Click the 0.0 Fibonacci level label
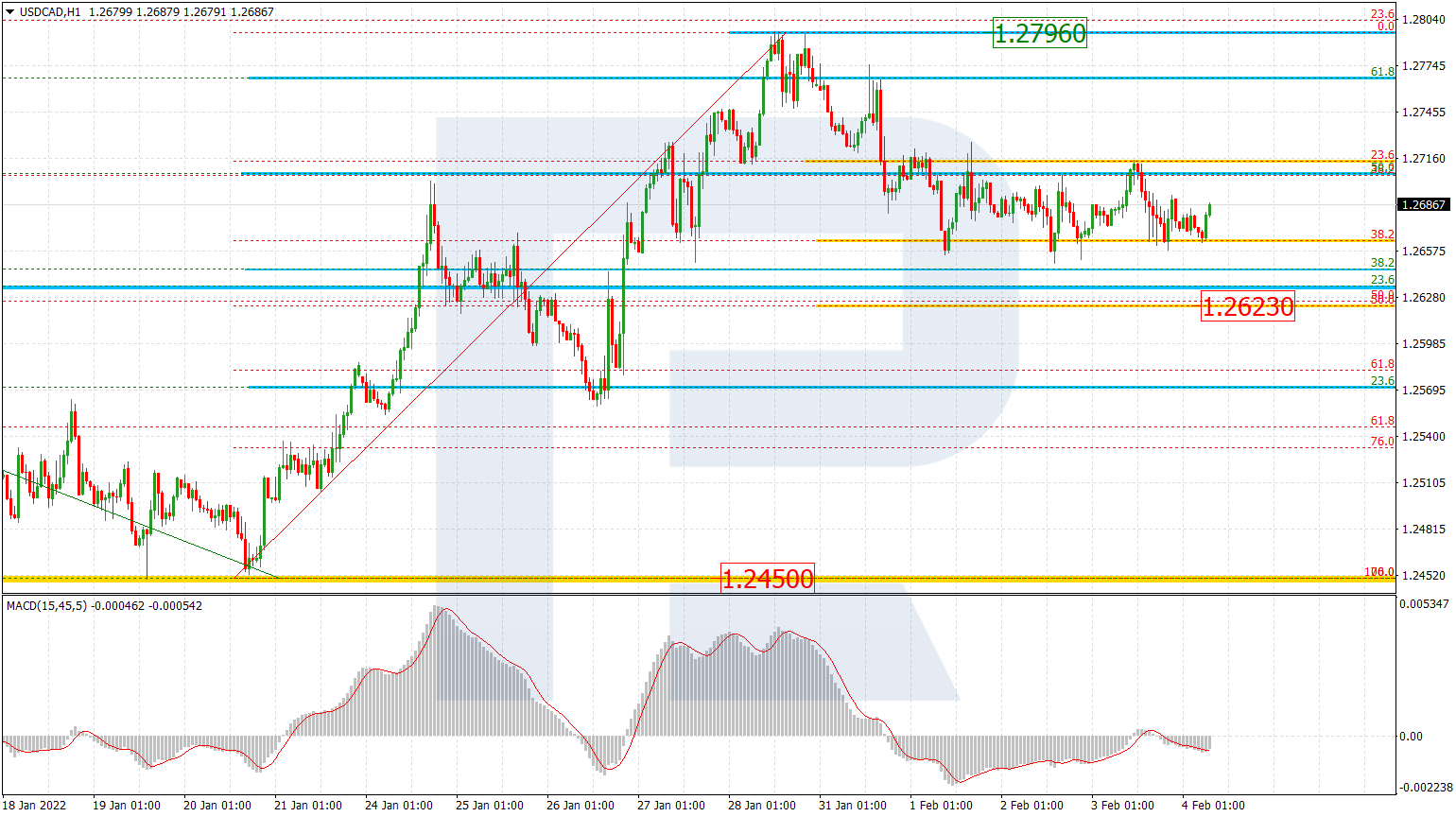The image size is (1456, 817). pyautogui.click(x=1385, y=26)
